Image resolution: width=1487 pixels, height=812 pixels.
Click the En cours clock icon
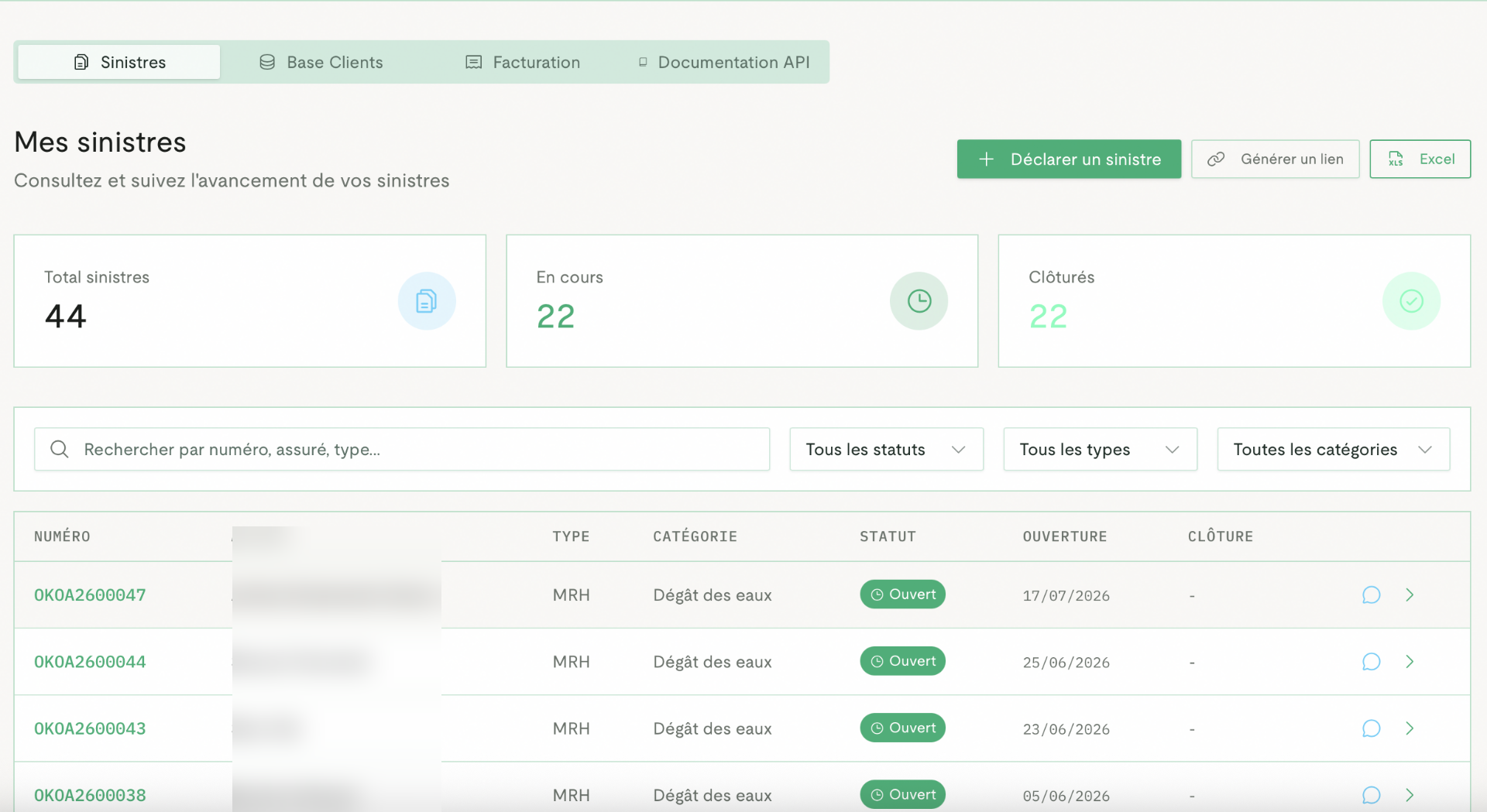919,301
